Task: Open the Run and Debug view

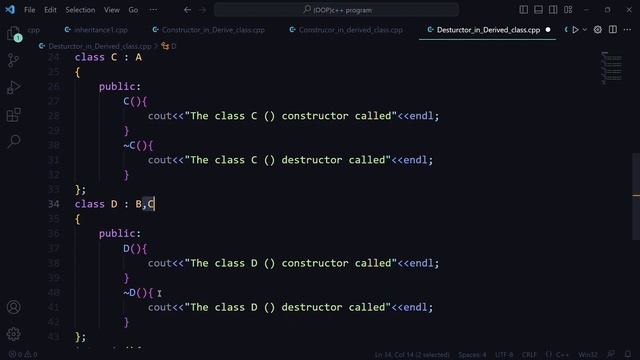Action: click(13, 87)
